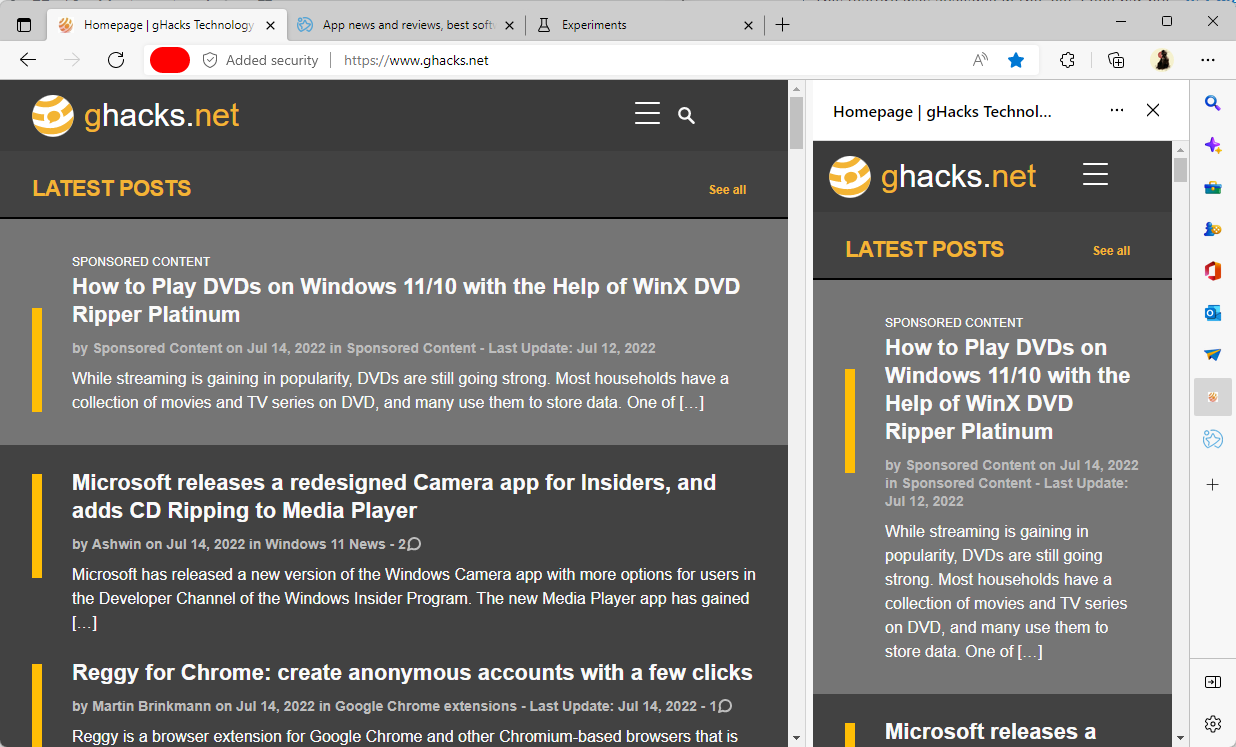
Task: Click the Extensions puzzle icon
Action: 1067,60
